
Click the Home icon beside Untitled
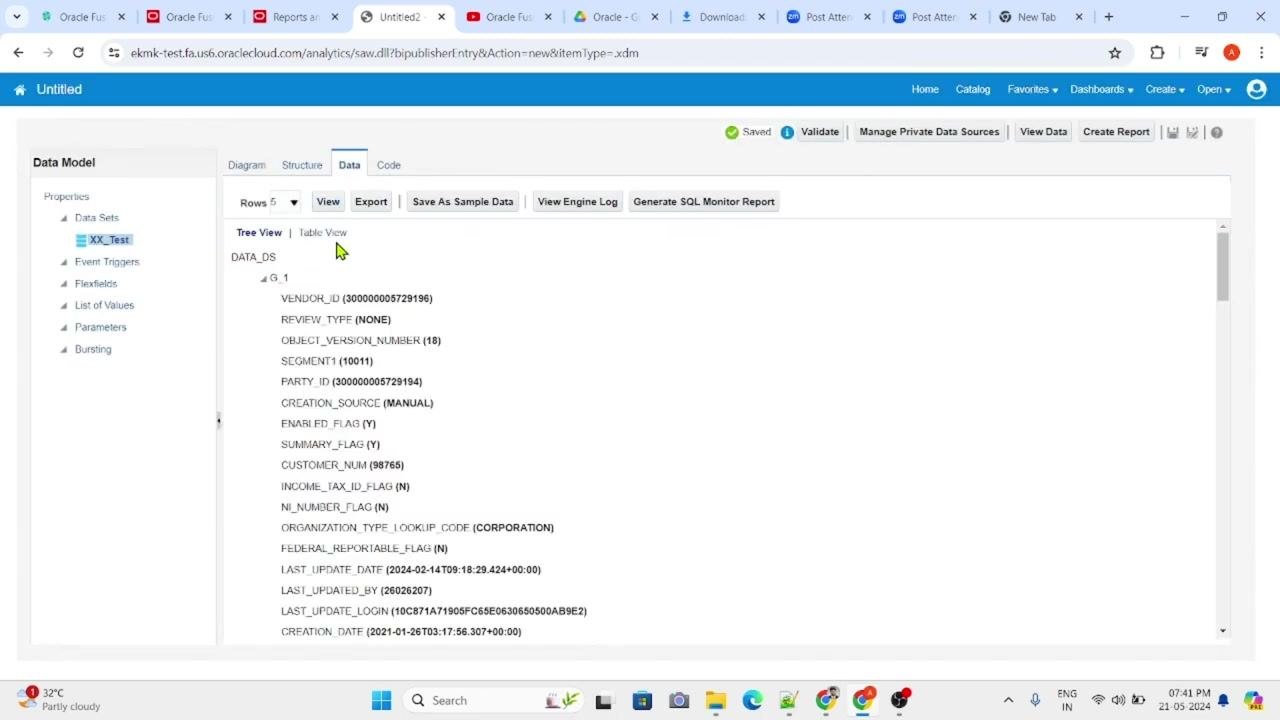coord(20,90)
